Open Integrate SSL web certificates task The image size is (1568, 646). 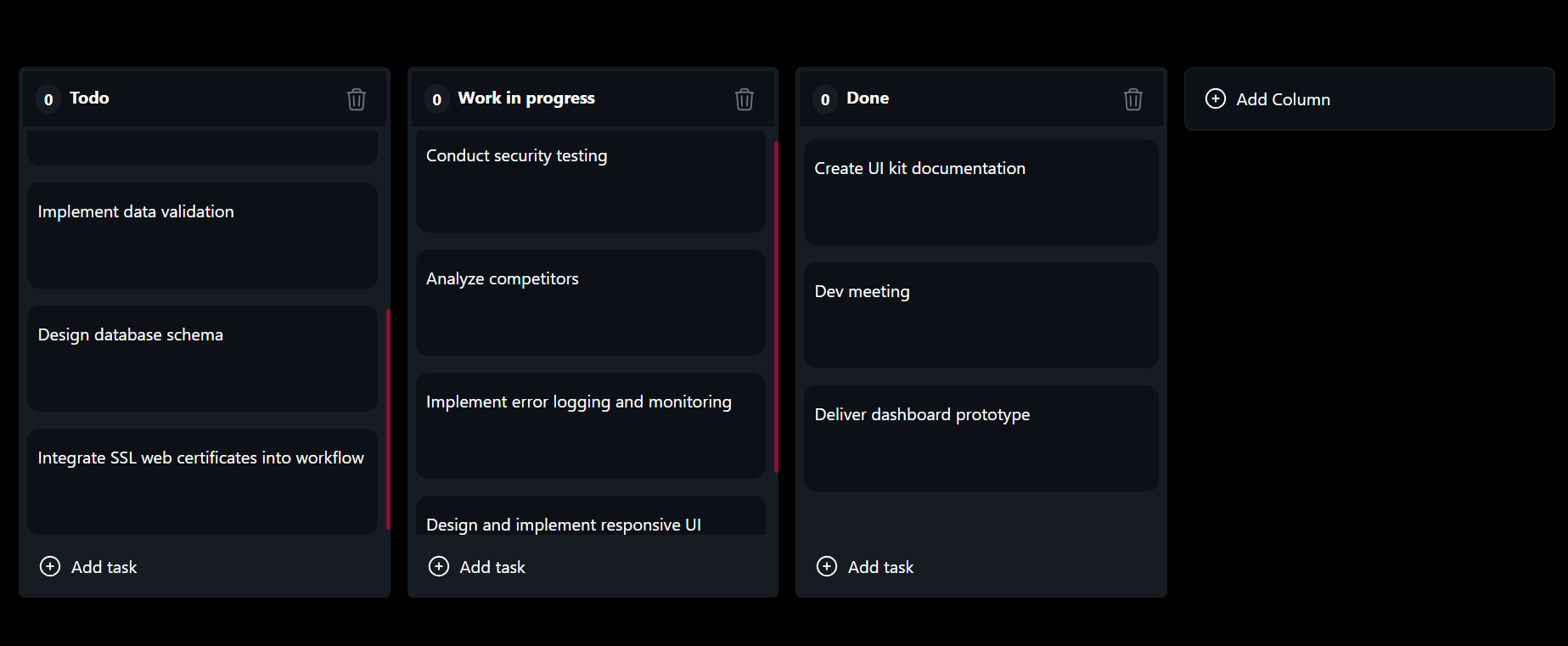click(x=202, y=481)
